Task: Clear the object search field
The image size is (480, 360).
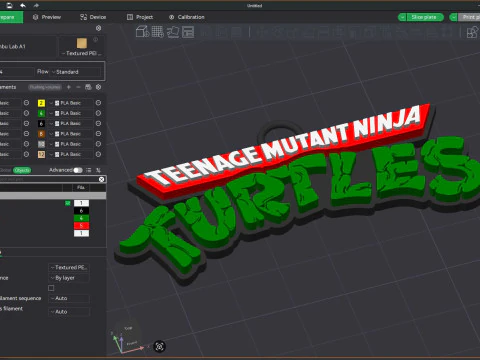Action: point(102,179)
